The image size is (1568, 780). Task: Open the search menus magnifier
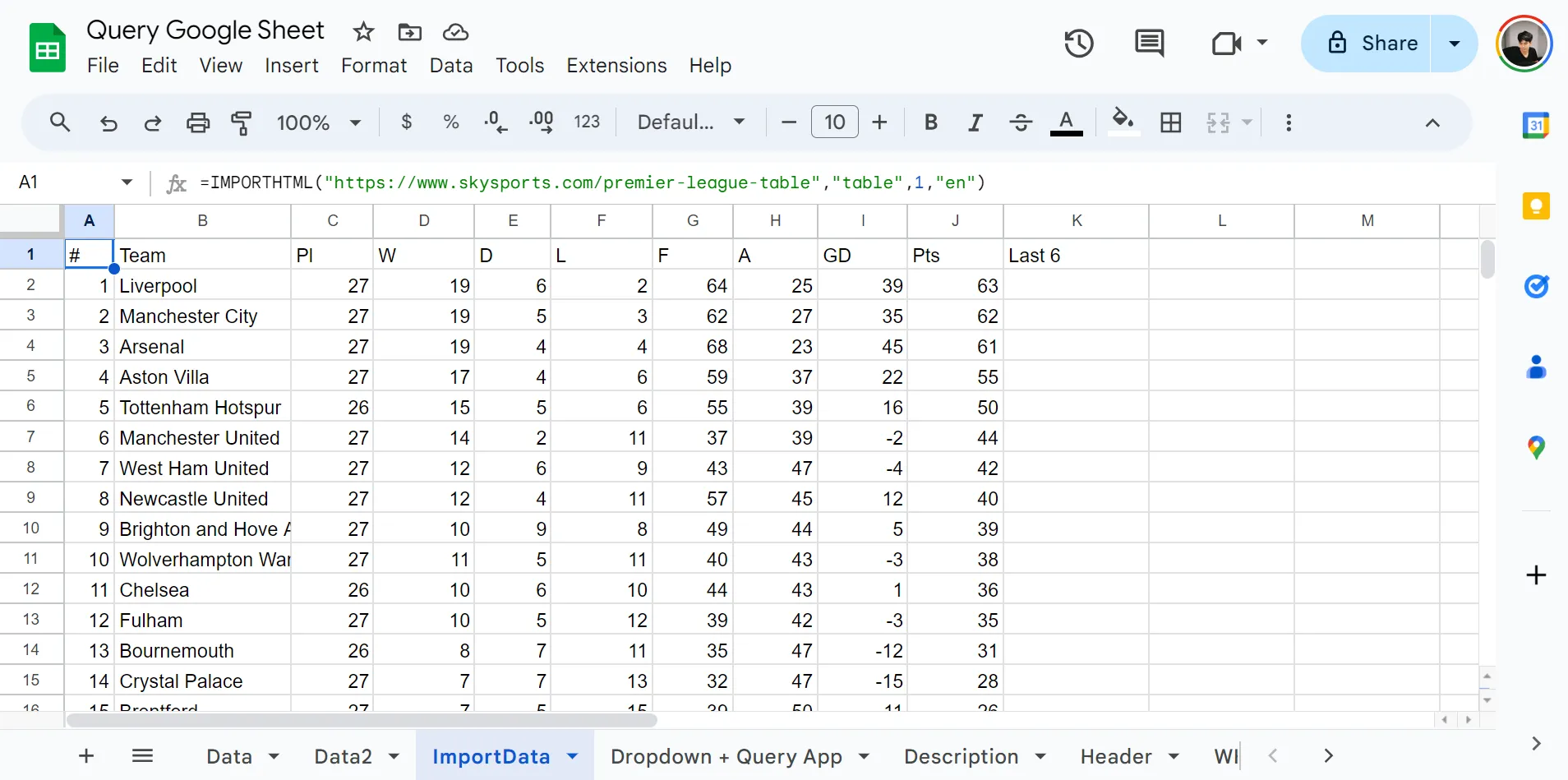pos(60,122)
